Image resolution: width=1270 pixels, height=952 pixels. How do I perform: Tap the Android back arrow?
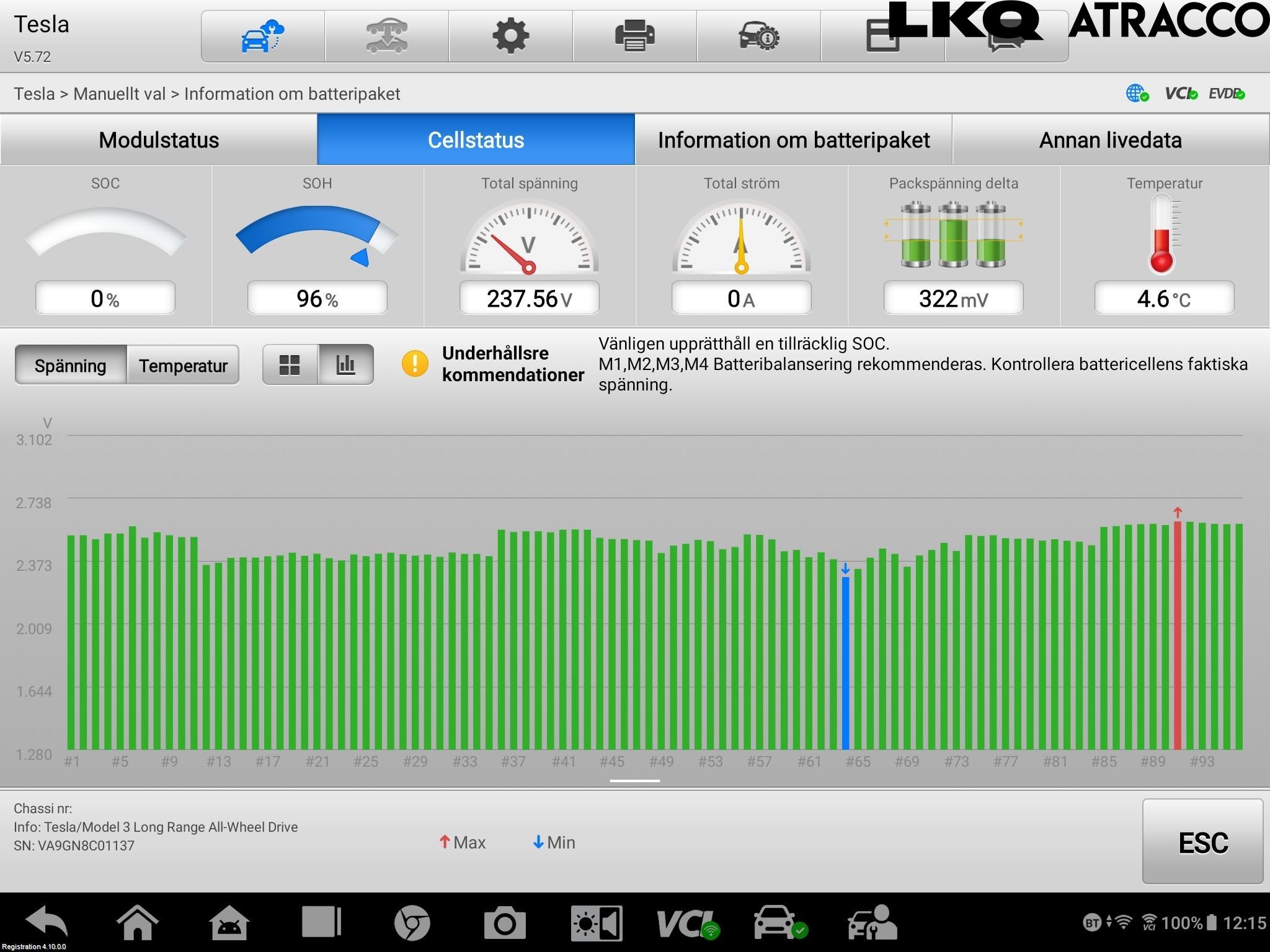point(47,922)
